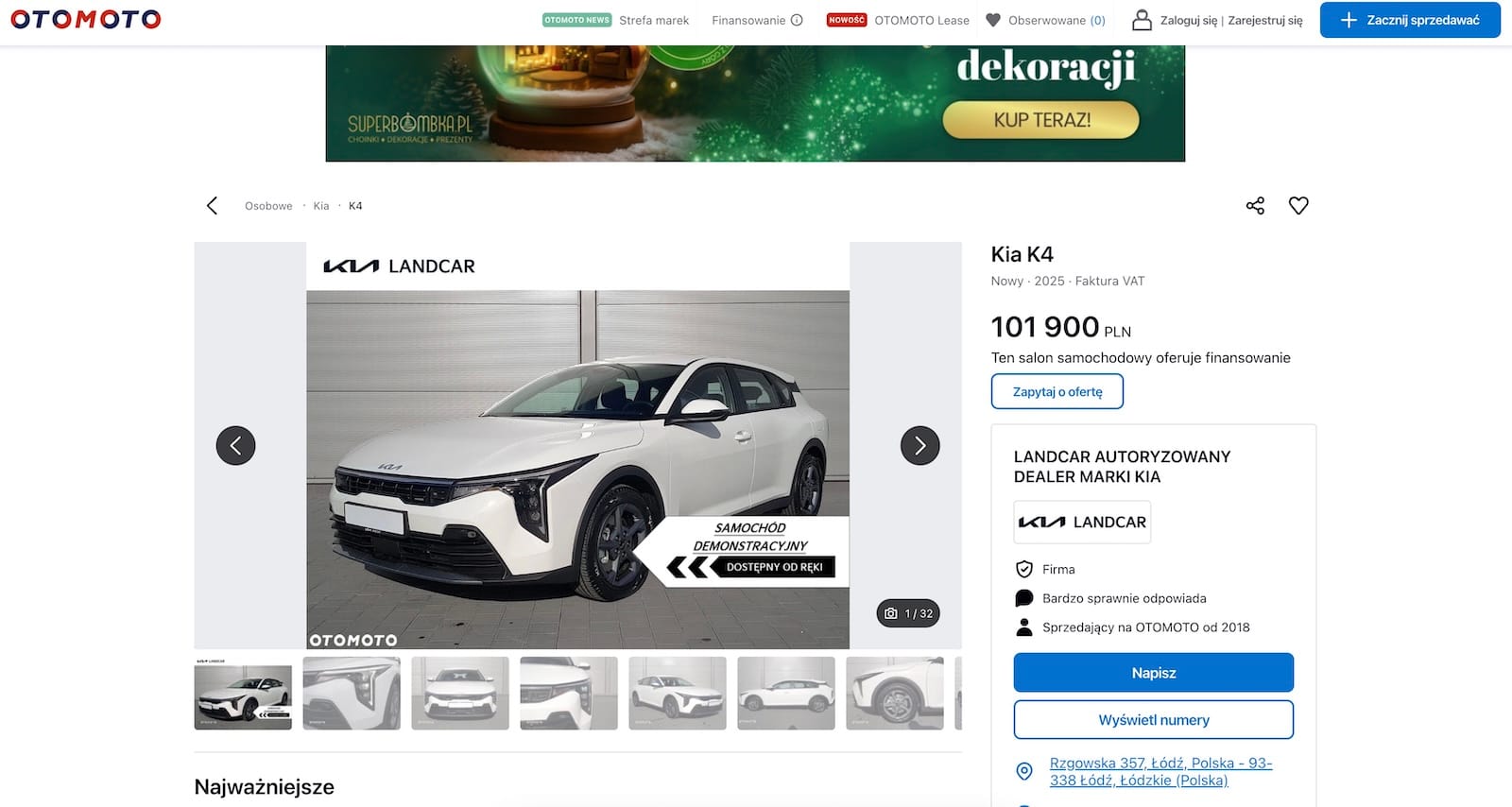This screenshot has width=1512, height=807.
Task: Show previous photo in gallery
Action: 235,445
